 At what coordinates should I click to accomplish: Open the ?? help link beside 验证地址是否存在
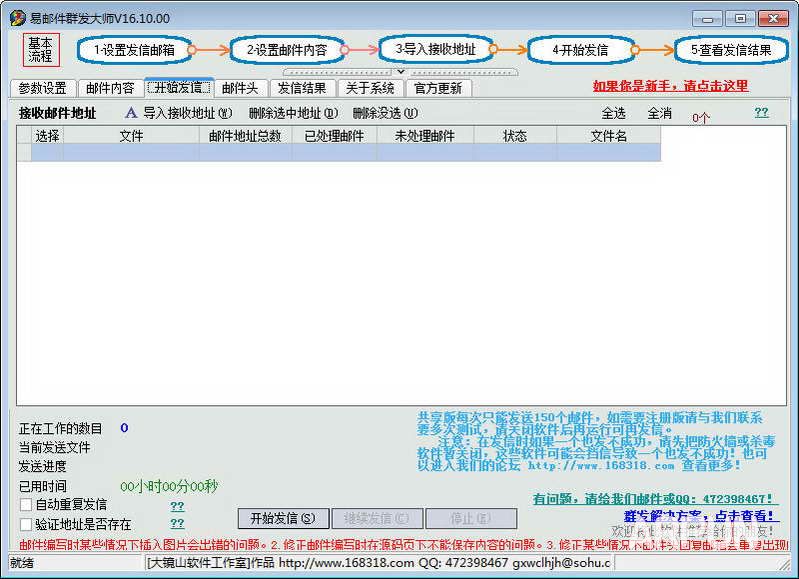click(177, 523)
